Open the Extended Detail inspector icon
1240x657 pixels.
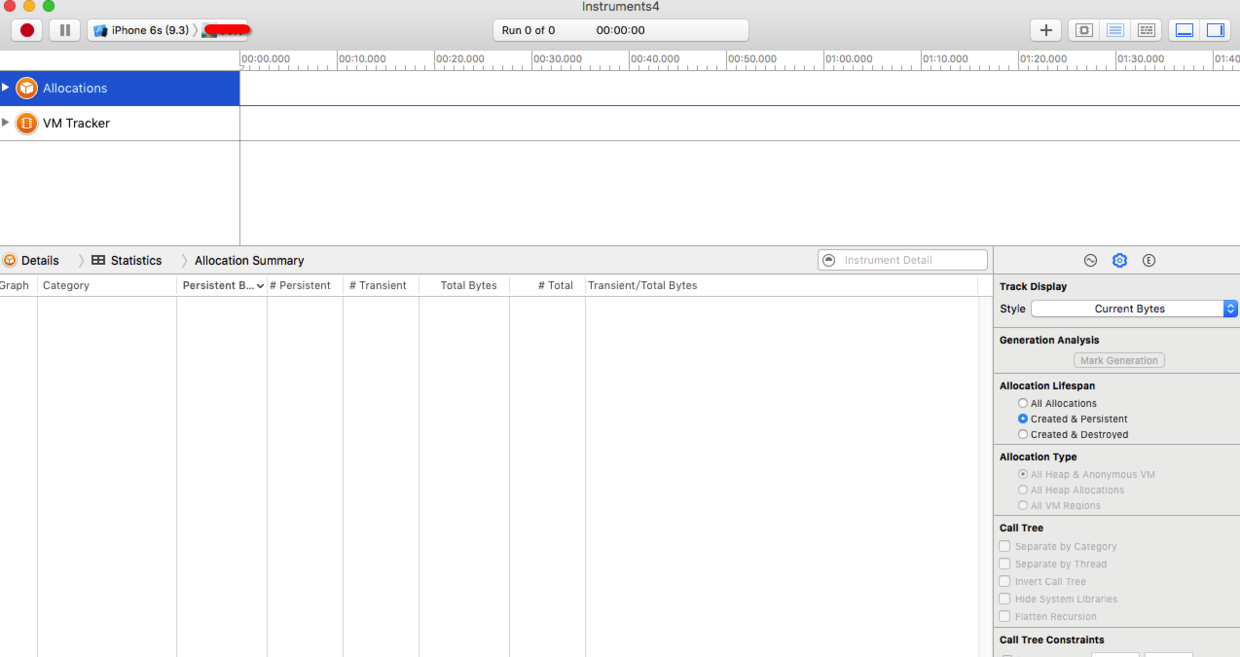pyautogui.click(x=1149, y=260)
